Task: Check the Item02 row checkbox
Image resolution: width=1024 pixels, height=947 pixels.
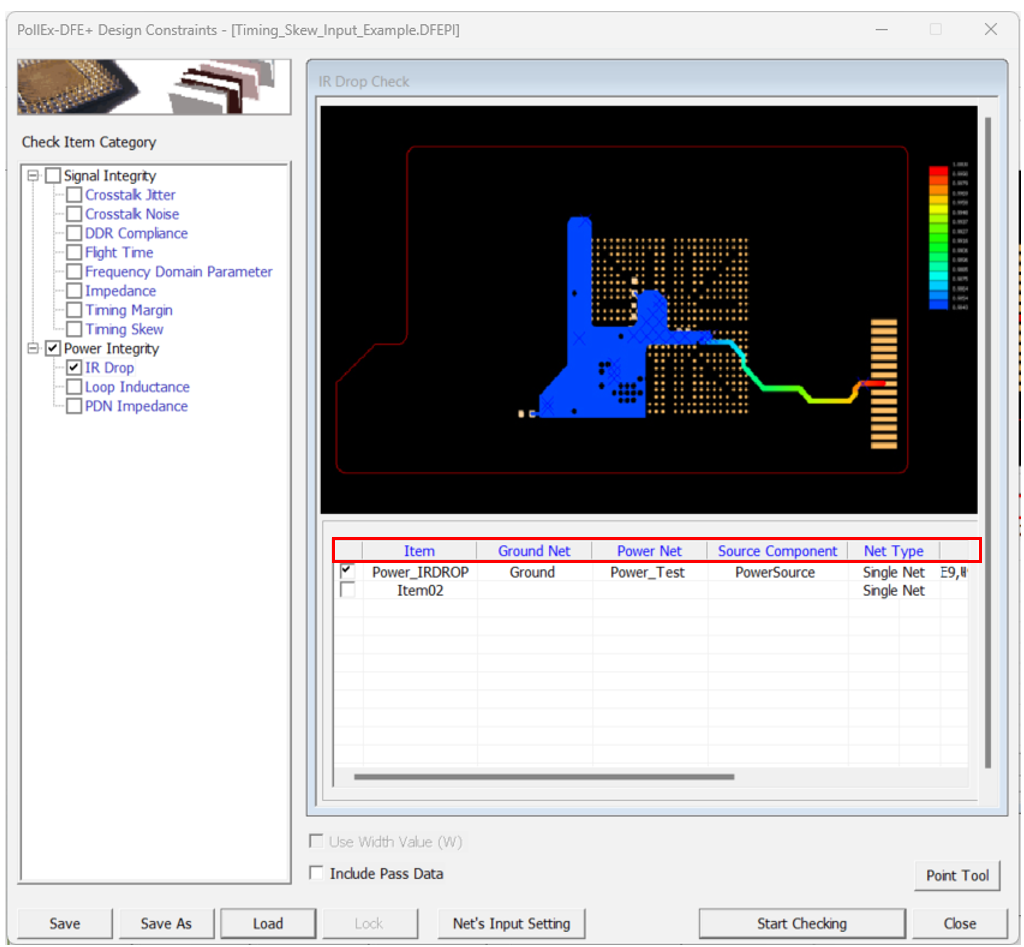Action: [347, 591]
